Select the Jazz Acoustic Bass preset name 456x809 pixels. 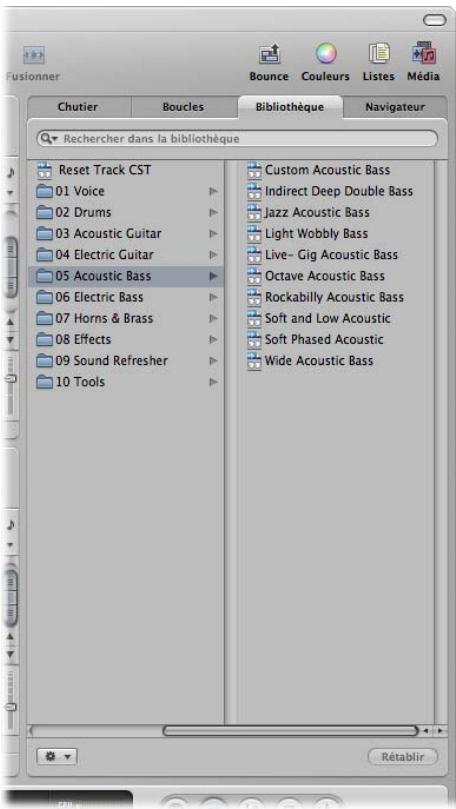point(317,213)
